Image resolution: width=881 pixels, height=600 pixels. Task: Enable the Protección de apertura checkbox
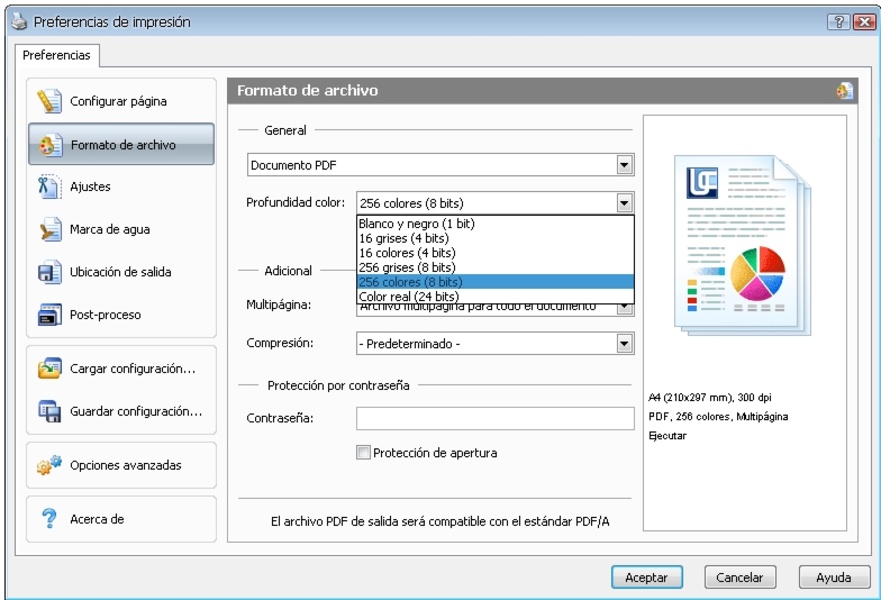pos(363,453)
